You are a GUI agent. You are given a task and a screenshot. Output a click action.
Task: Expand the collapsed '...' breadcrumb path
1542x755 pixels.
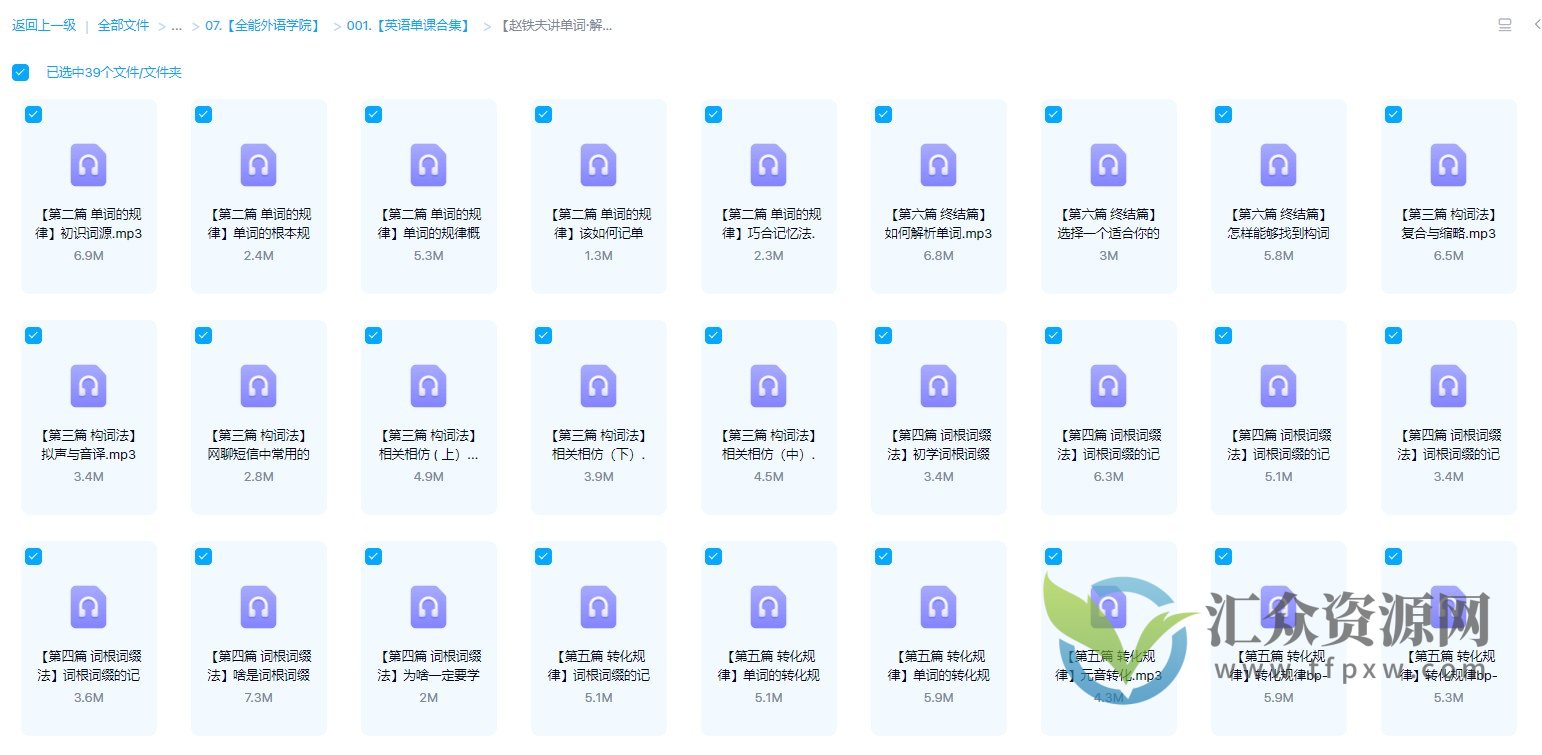(177, 26)
